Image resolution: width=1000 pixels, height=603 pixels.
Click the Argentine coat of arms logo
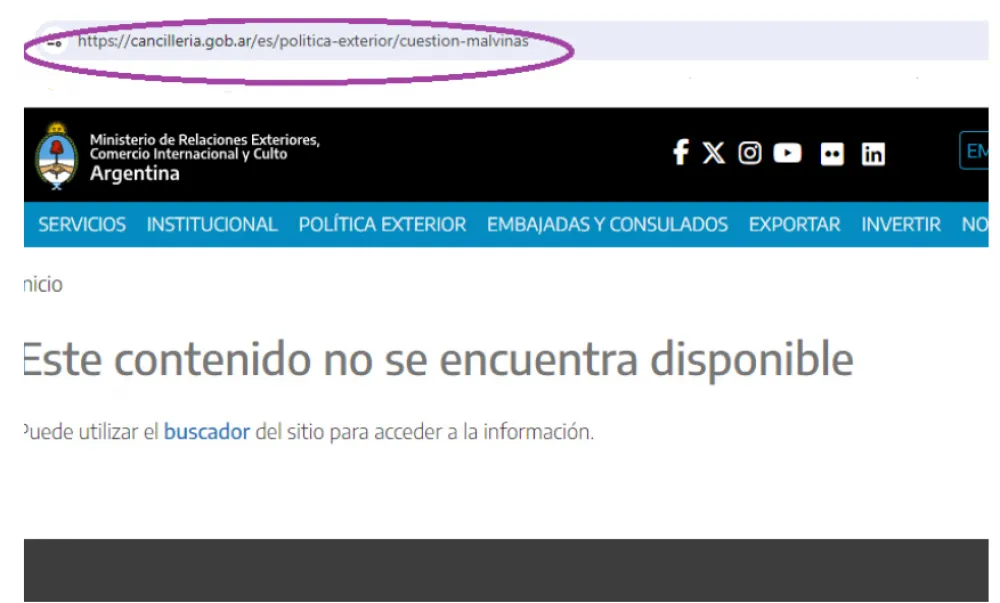tap(57, 156)
